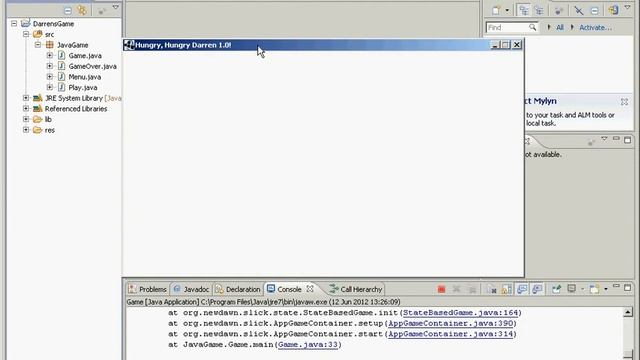The height and width of the screenshot is (360, 640).
Task: Expand the Menu.java tree node
Action: (x=50, y=77)
